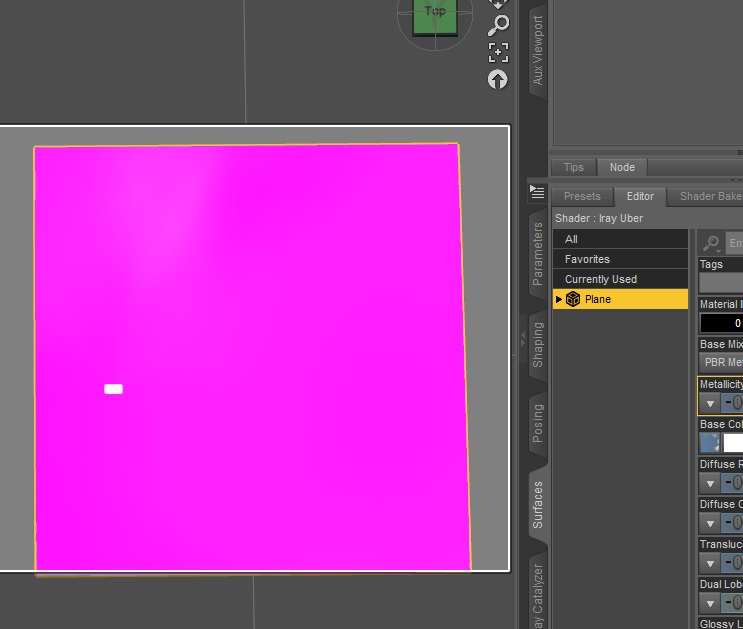Click the Top face of the view cube
This screenshot has width=743, height=629.
coord(435,15)
